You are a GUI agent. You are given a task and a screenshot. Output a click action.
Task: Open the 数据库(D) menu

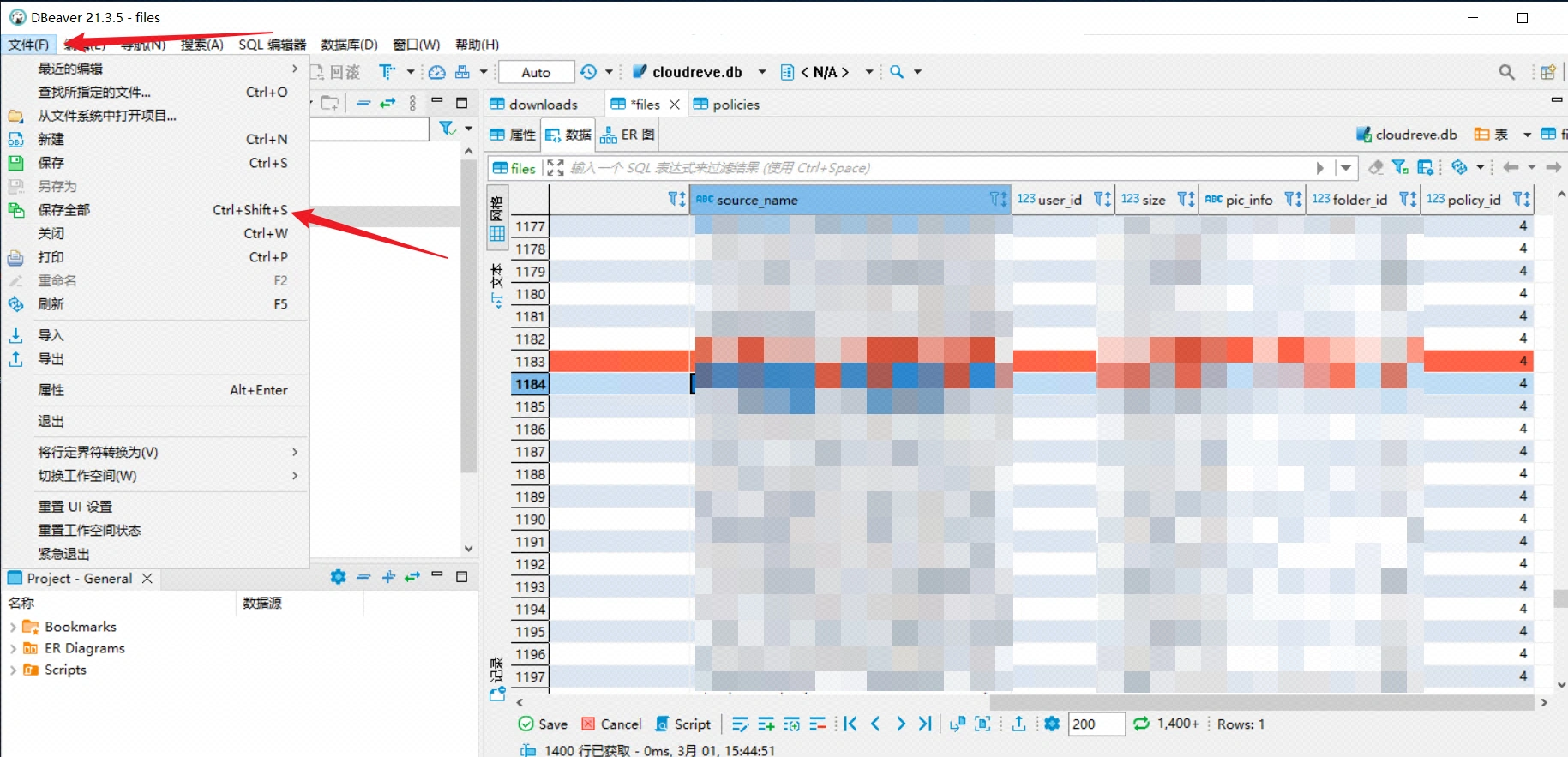coord(349,45)
